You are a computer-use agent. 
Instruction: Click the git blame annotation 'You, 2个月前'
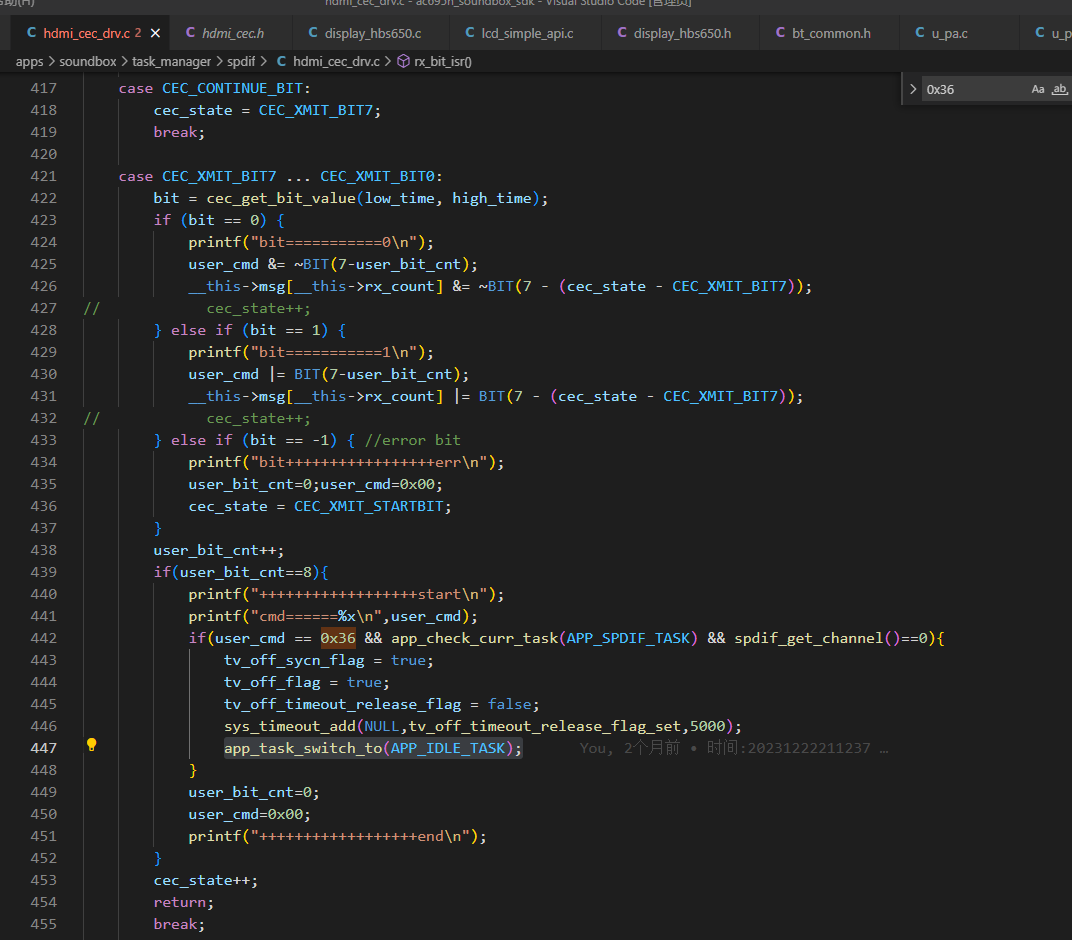tap(630, 748)
